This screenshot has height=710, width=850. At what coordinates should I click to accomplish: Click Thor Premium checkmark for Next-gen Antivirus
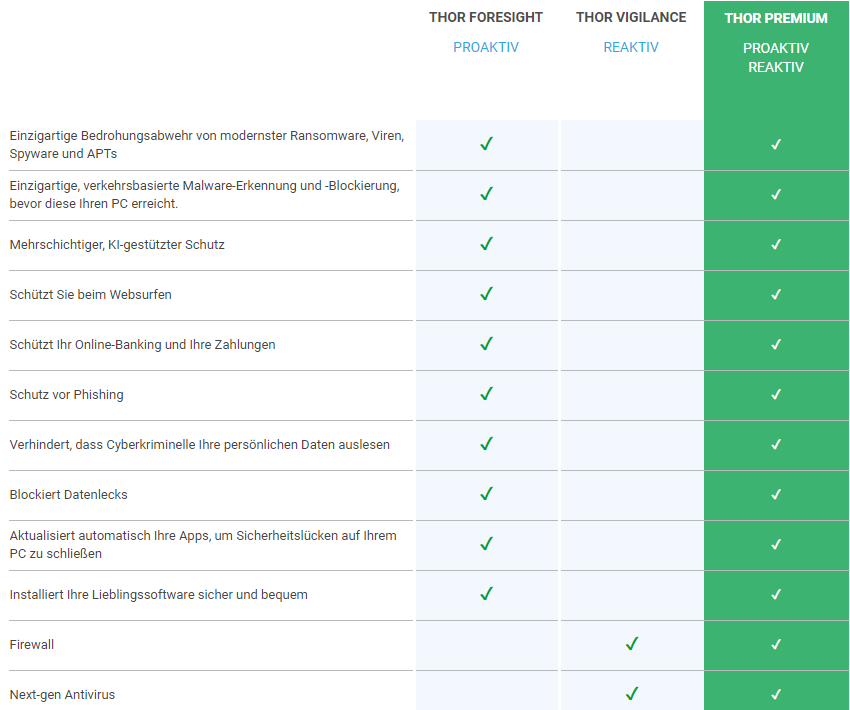(x=776, y=694)
